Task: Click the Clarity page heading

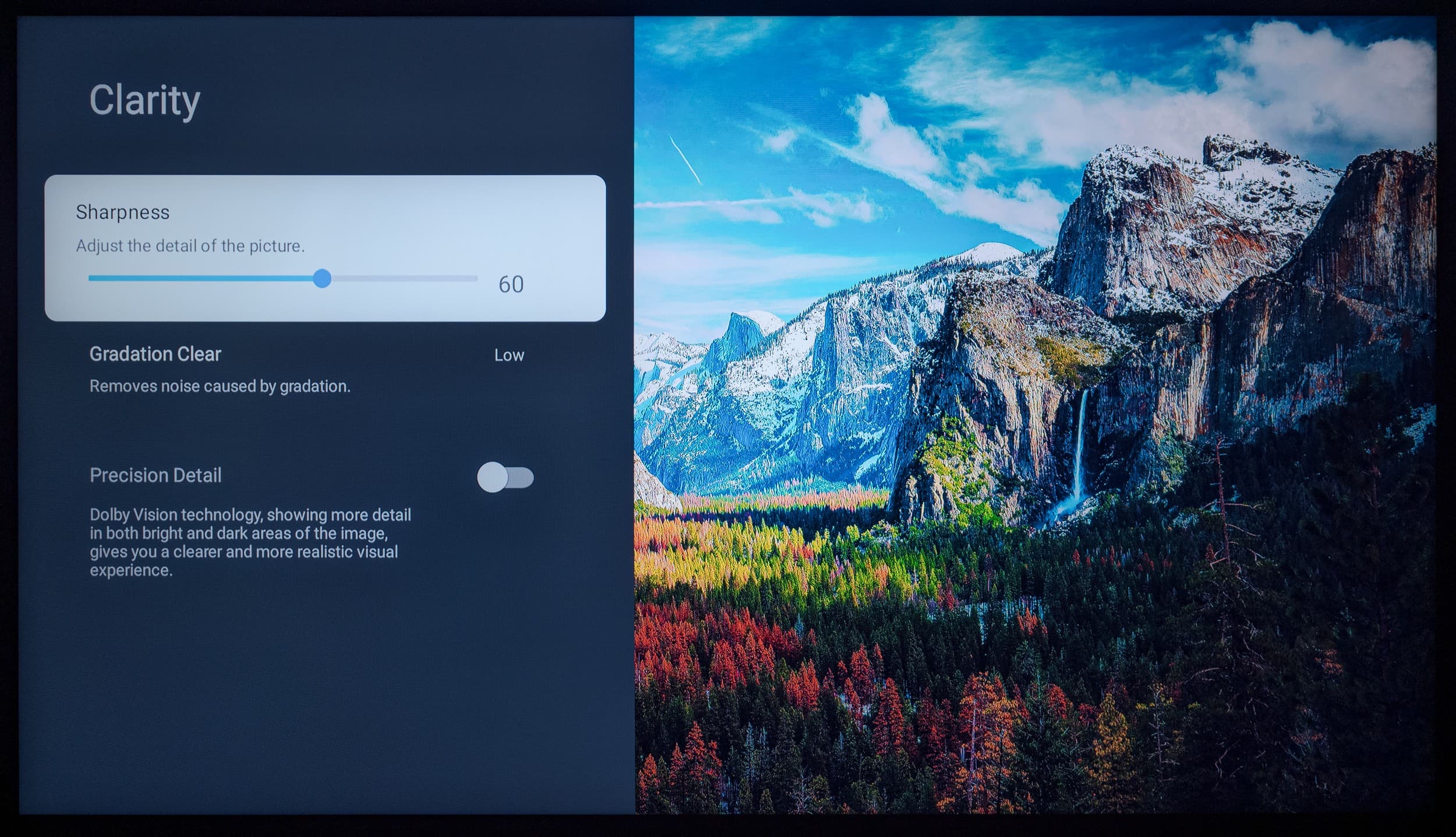Action: (144, 100)
